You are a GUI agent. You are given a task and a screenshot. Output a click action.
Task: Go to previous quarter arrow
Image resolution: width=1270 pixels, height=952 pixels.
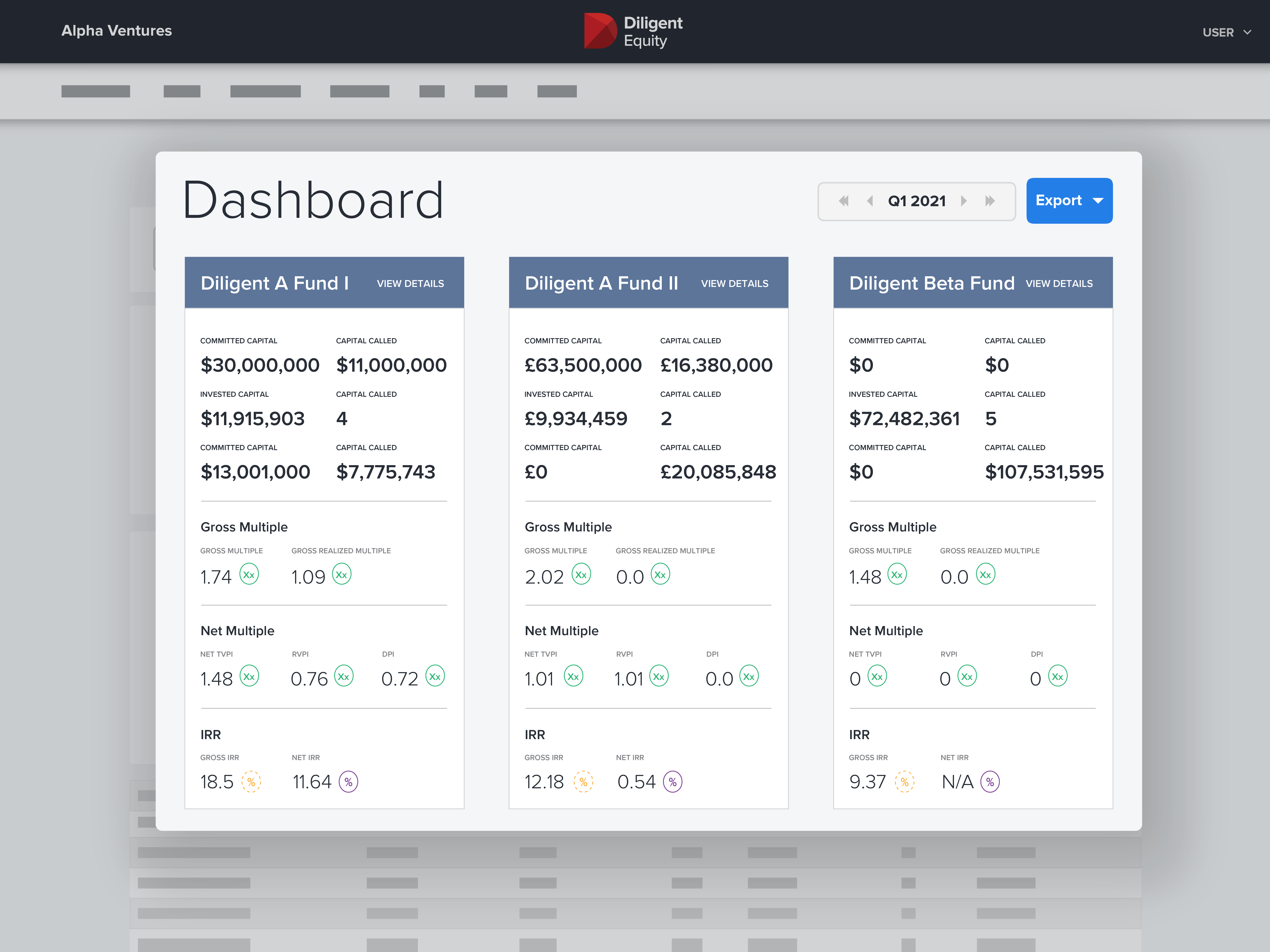[x=870, y=201]
